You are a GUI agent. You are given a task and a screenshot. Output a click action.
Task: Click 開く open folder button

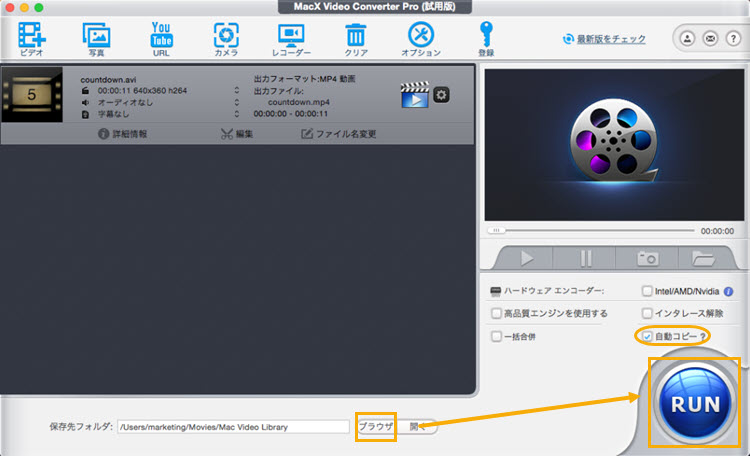[x=417, y=426]
